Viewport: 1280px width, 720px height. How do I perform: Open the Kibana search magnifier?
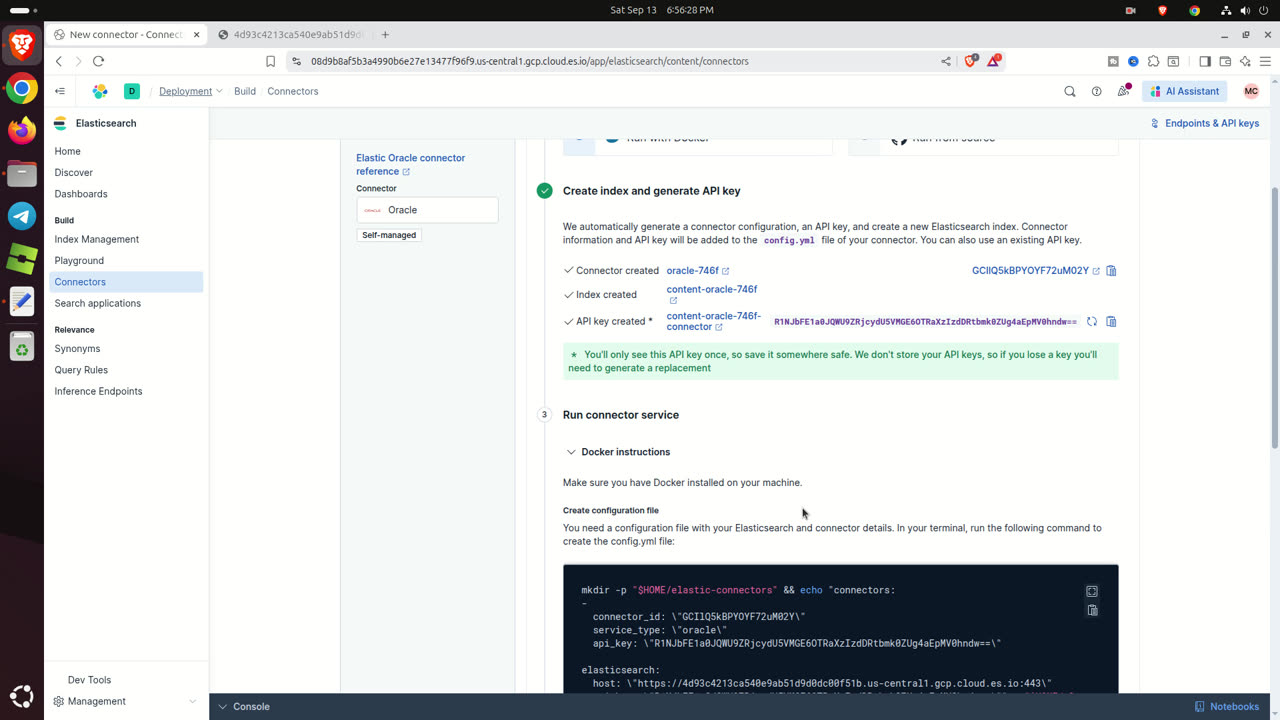pyautogui.click(x=1070, y=91)
